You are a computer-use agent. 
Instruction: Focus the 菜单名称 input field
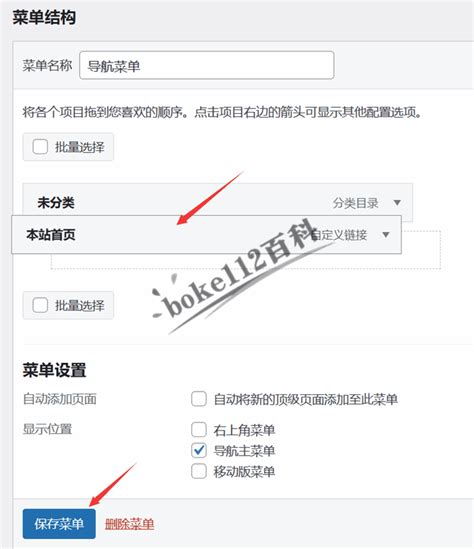(x=207, y=65)
